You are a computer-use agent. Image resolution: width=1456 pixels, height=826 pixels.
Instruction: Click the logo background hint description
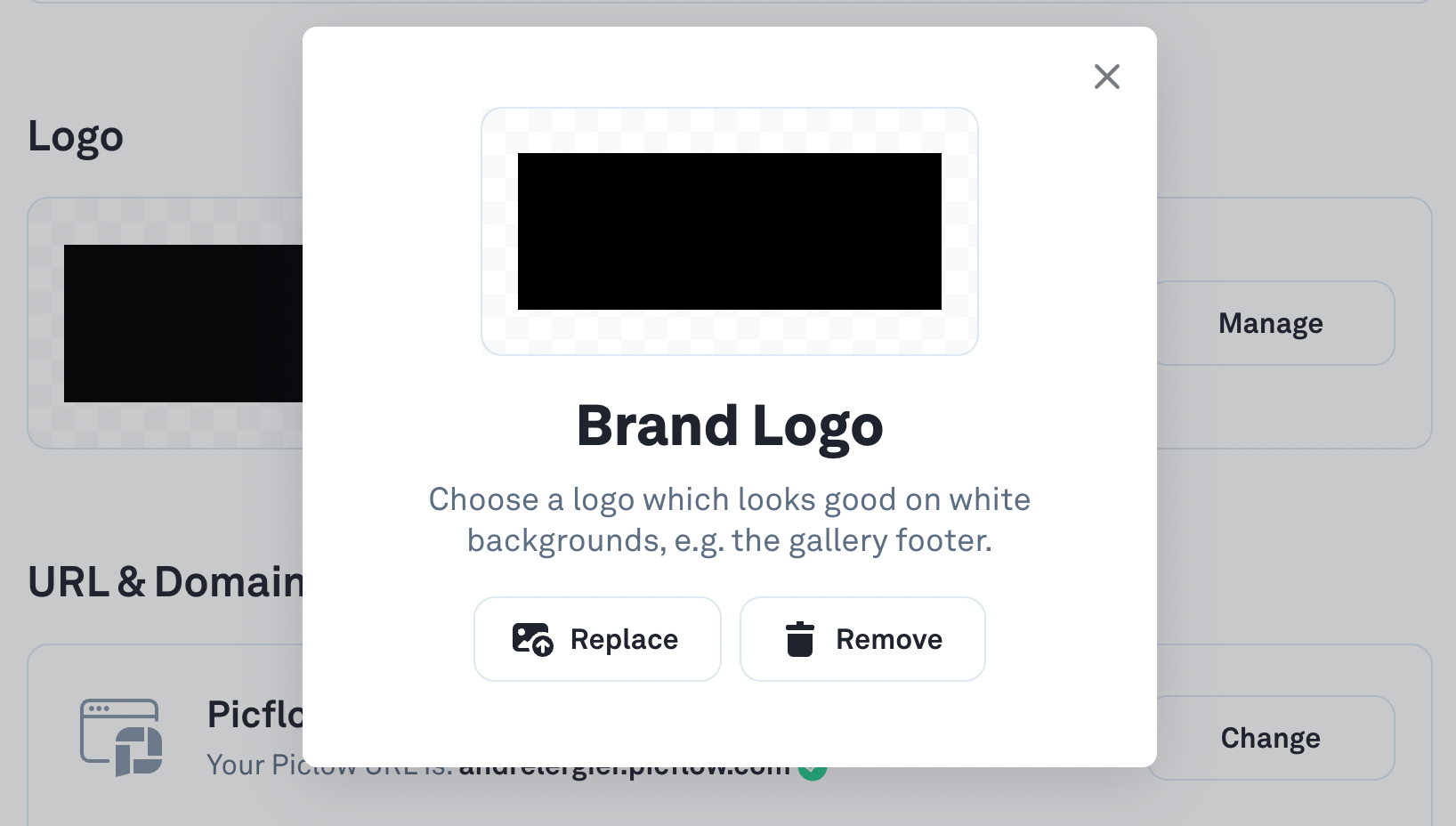coord(729,520)
